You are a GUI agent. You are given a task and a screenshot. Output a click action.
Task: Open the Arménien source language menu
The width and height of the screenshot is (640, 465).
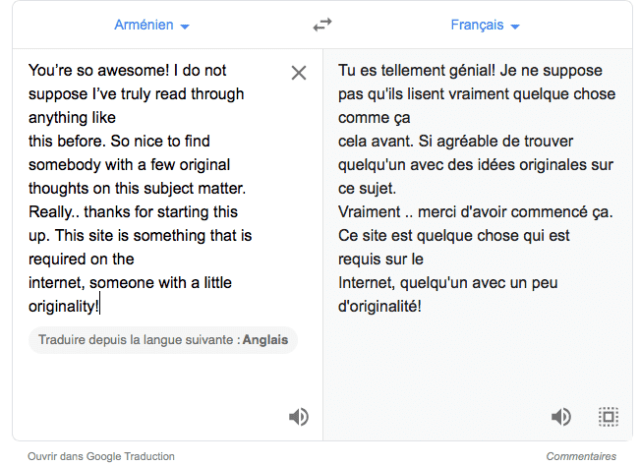(143, 24)
